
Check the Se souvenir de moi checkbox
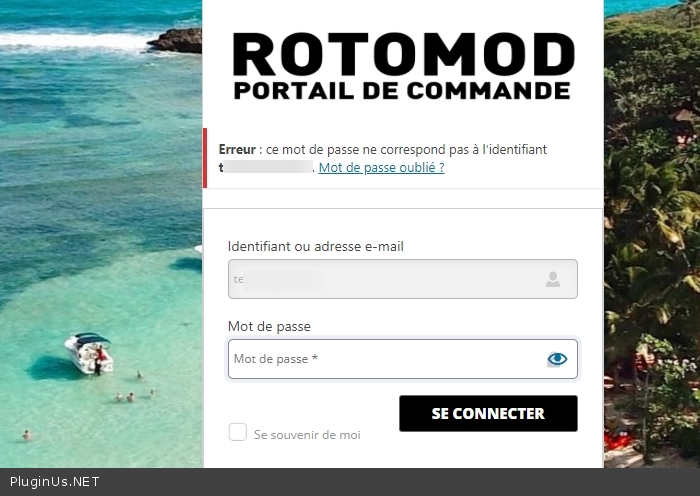238,432
